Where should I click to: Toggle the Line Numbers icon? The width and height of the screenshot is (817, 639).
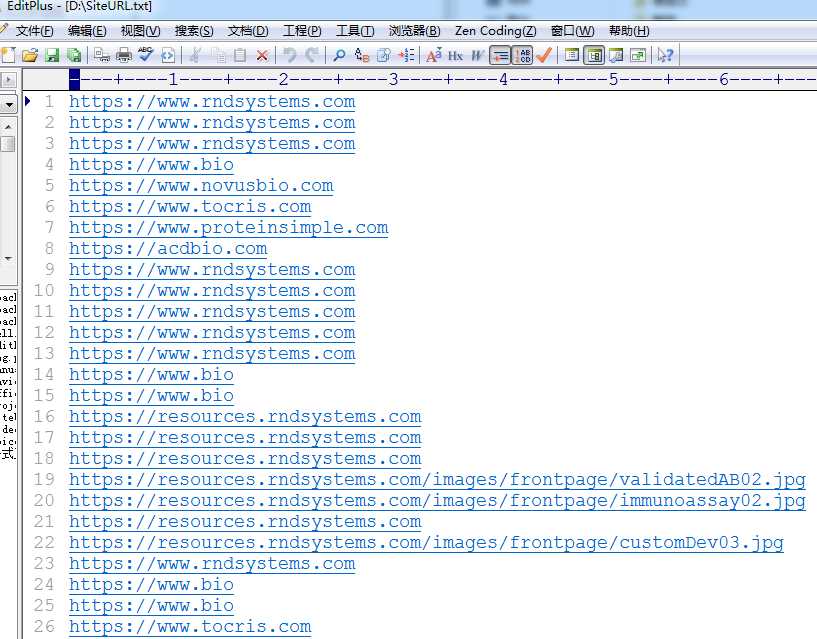click(522, 55)
